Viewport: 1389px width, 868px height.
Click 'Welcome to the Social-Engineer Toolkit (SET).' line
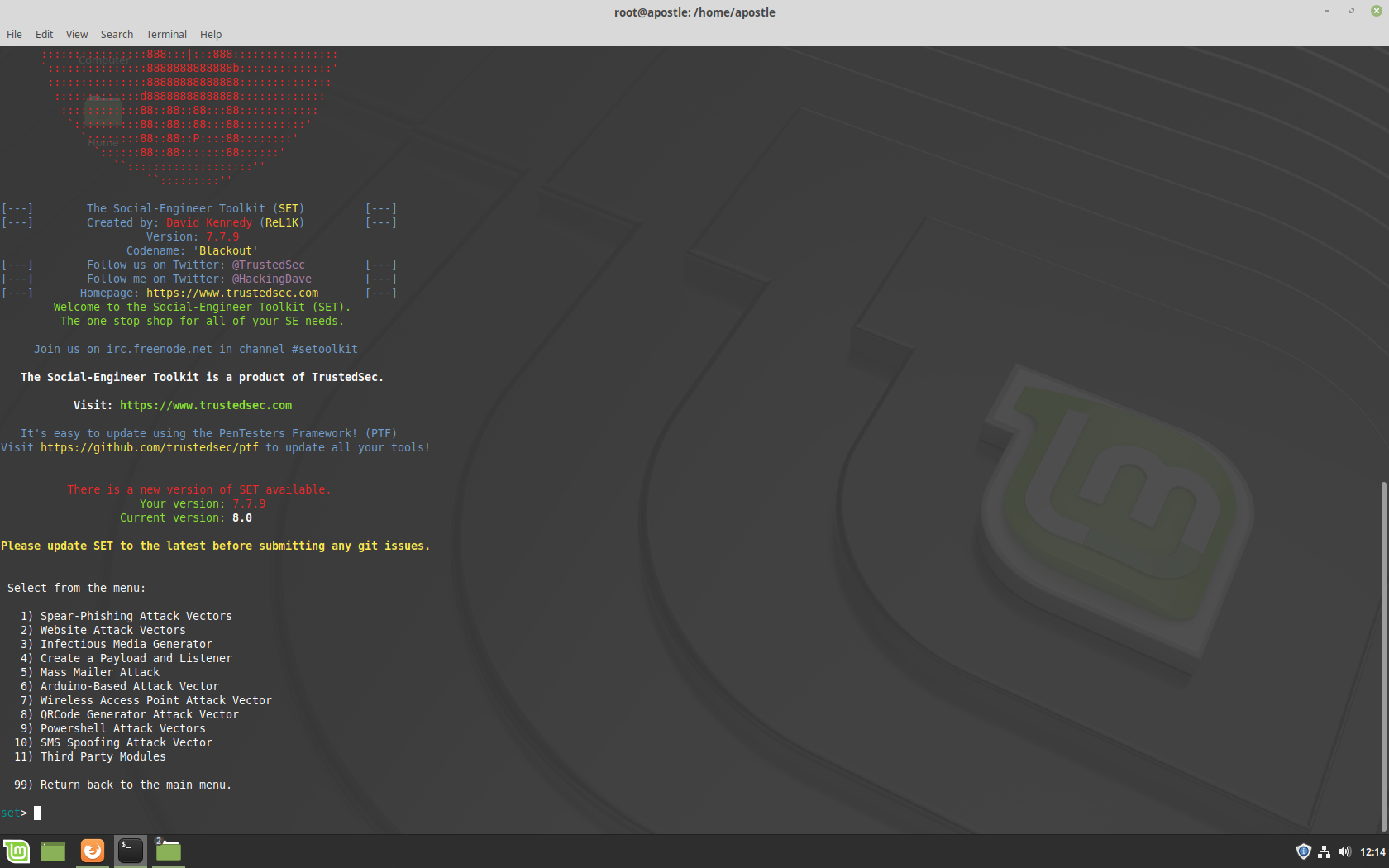203,308
